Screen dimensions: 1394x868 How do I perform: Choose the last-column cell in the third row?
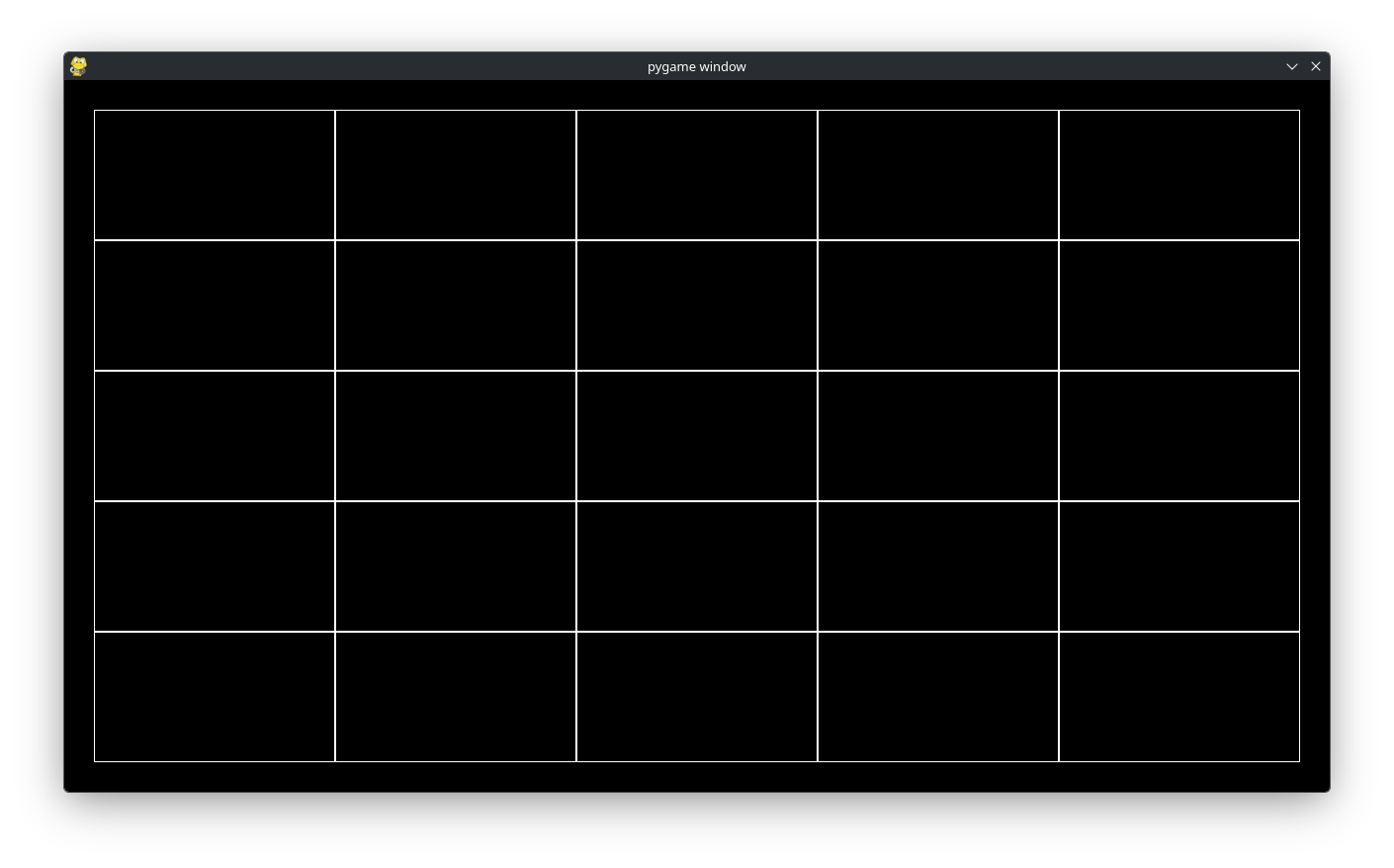click(x=1179, y=436)
